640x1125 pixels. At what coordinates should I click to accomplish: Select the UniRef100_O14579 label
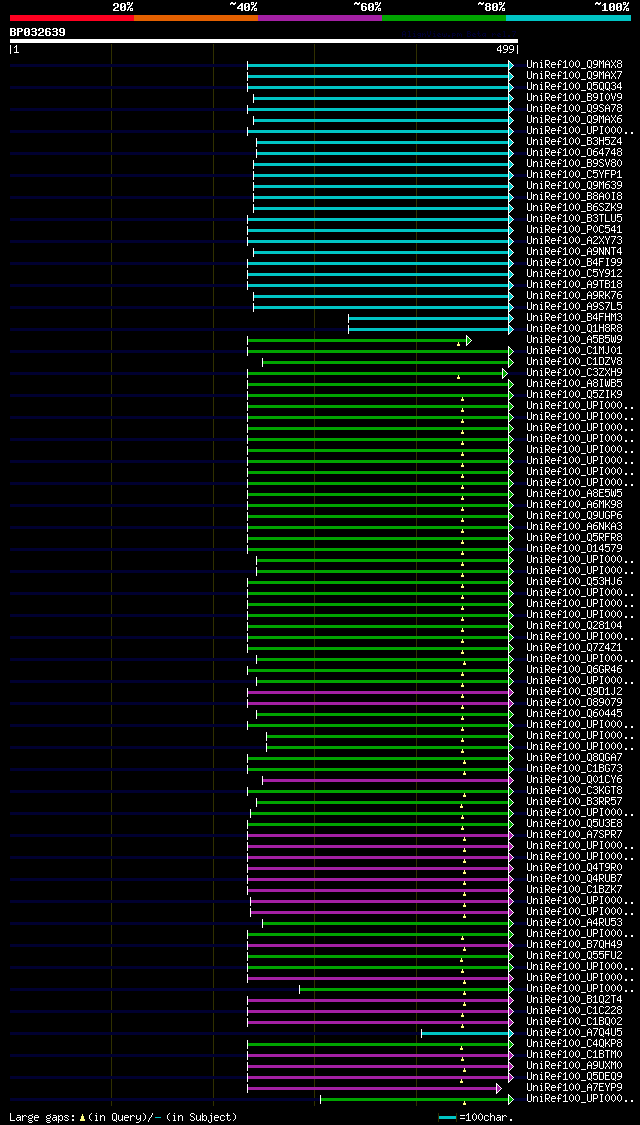[x=574, y=549]
